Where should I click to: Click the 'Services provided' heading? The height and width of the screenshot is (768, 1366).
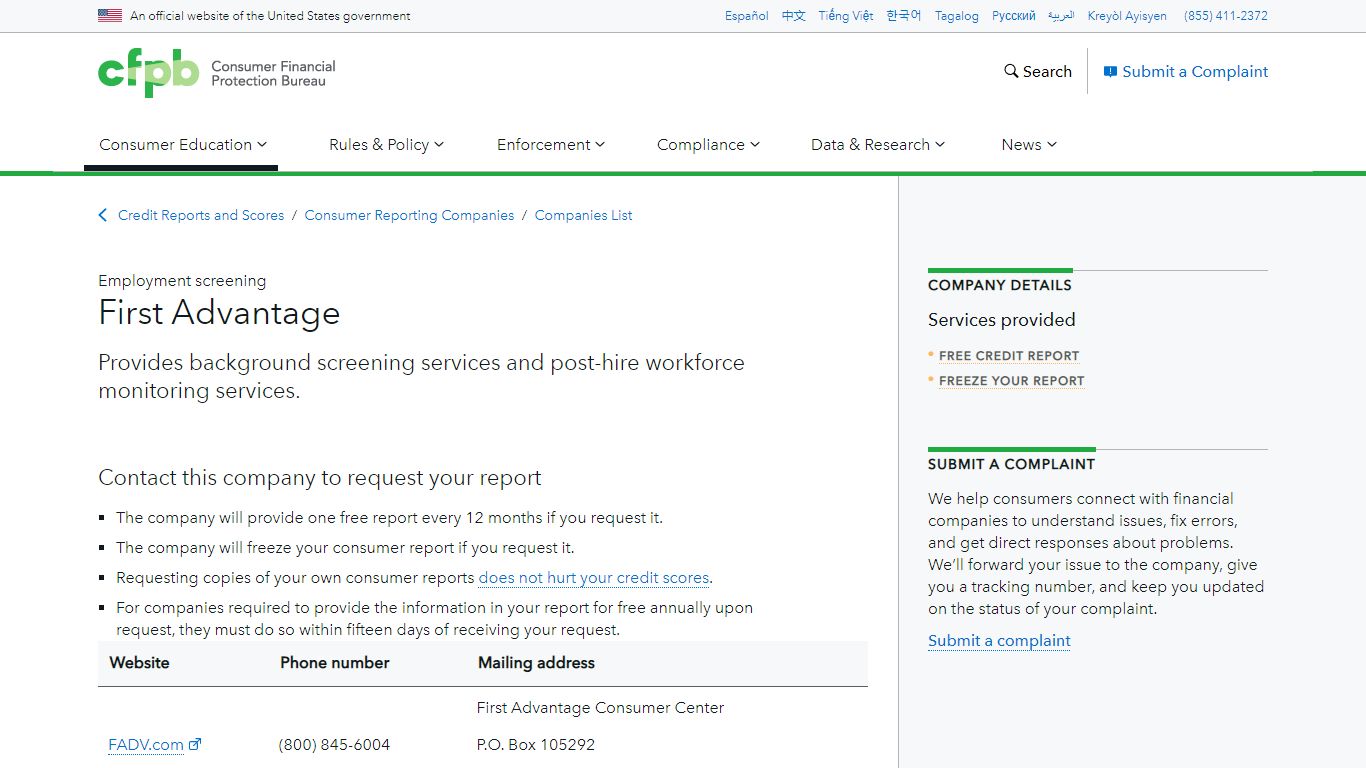coord(1002,320)
